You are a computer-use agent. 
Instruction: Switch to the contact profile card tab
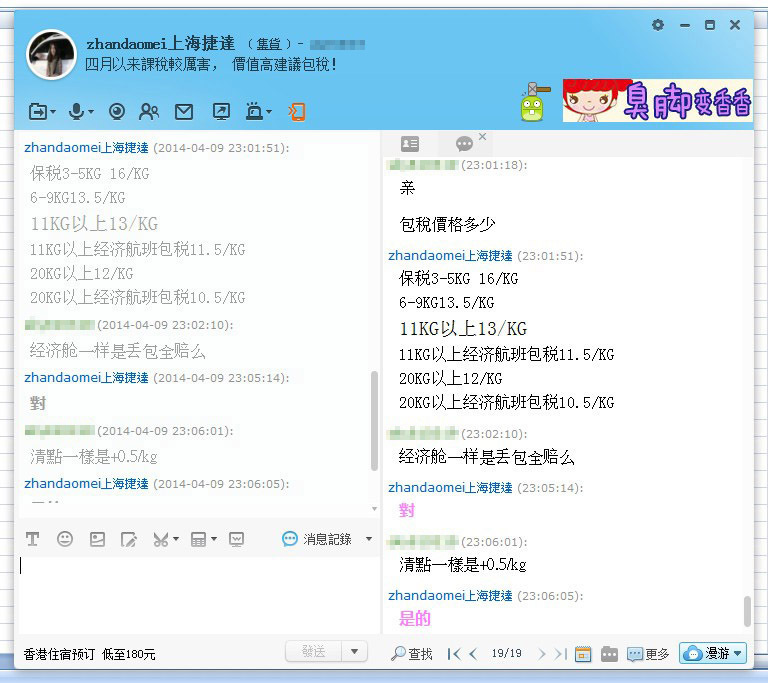[410, 144]
